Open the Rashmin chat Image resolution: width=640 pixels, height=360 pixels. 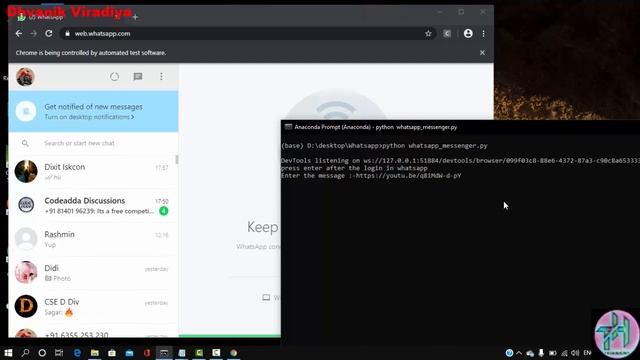click(x=93, y=239)
